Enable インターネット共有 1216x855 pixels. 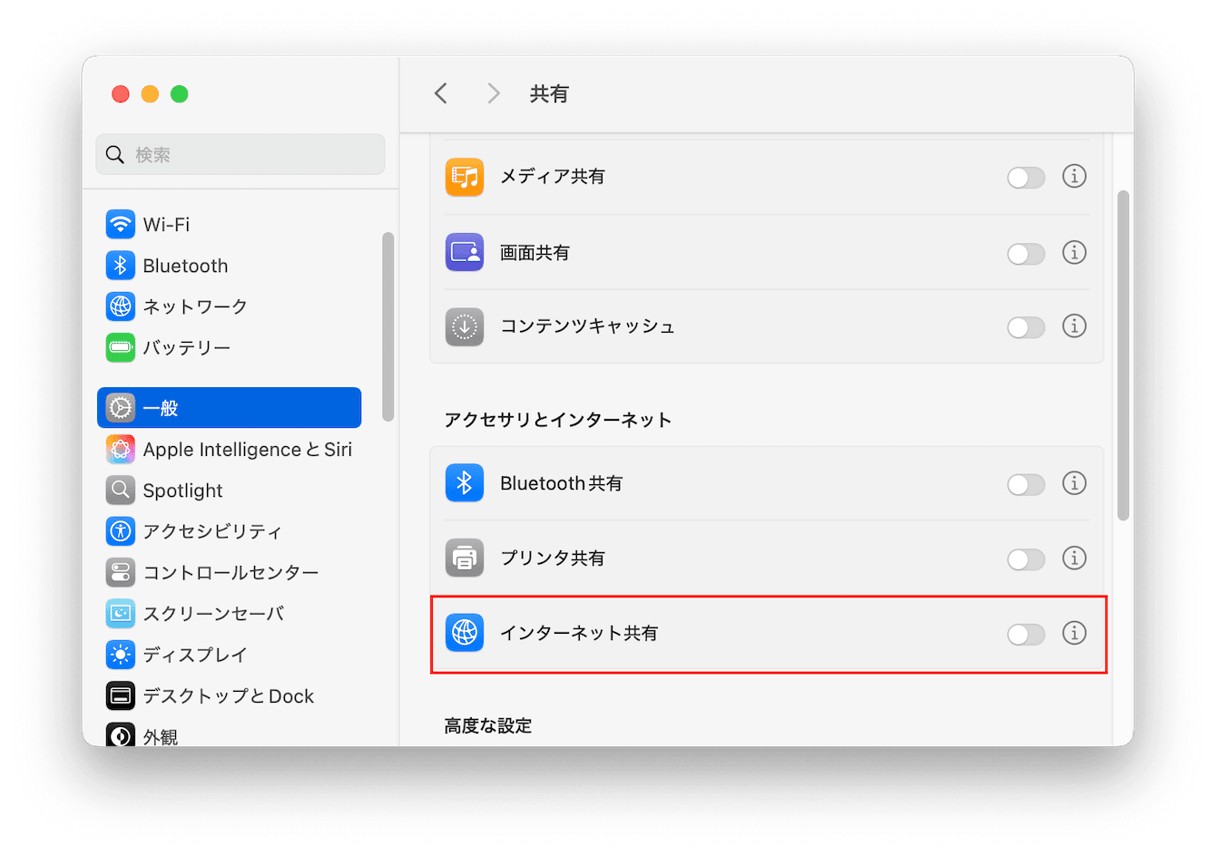pyautogui.click(x=1025, y=633)
